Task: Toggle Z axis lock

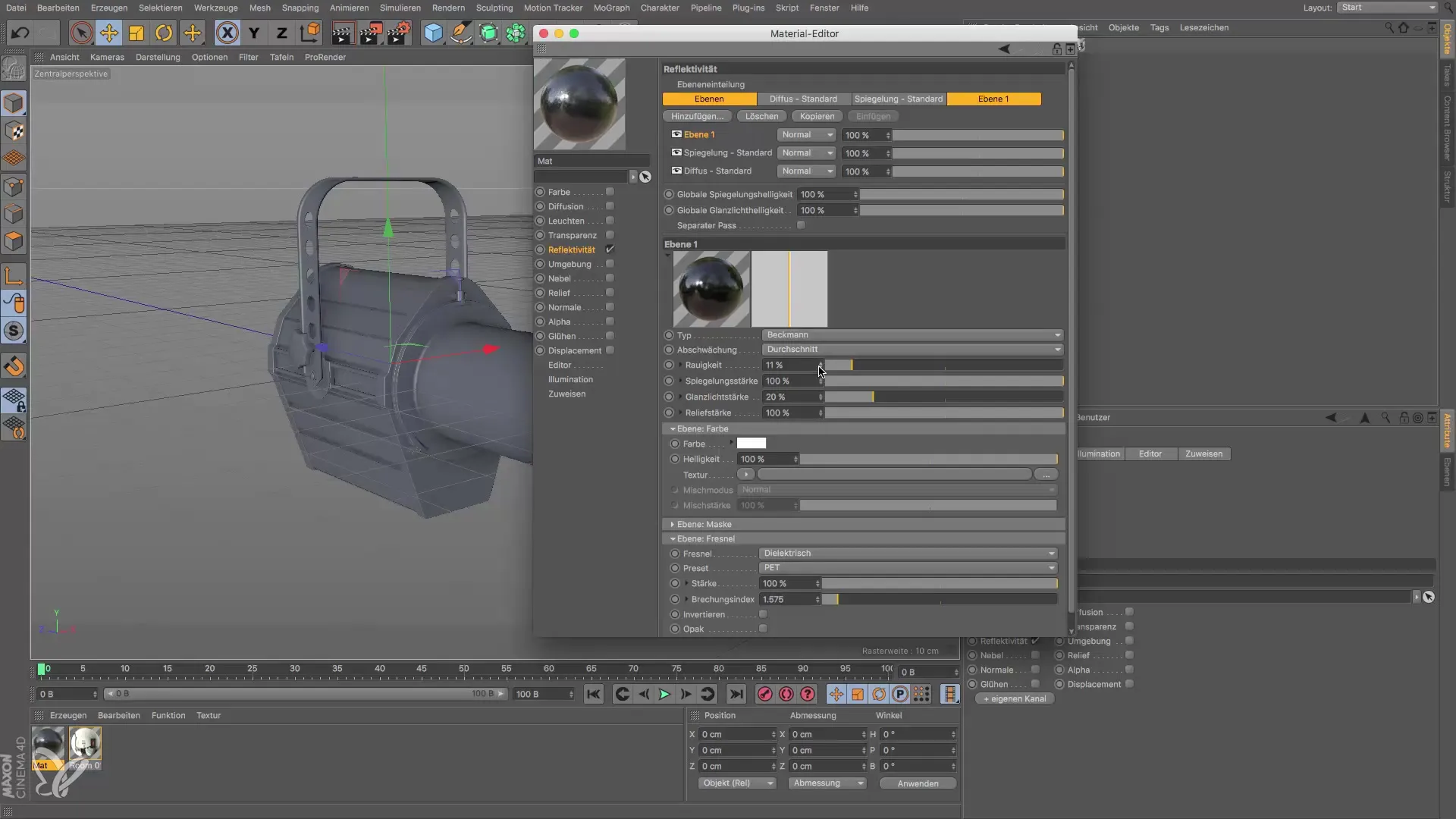Action: [281, 33]
